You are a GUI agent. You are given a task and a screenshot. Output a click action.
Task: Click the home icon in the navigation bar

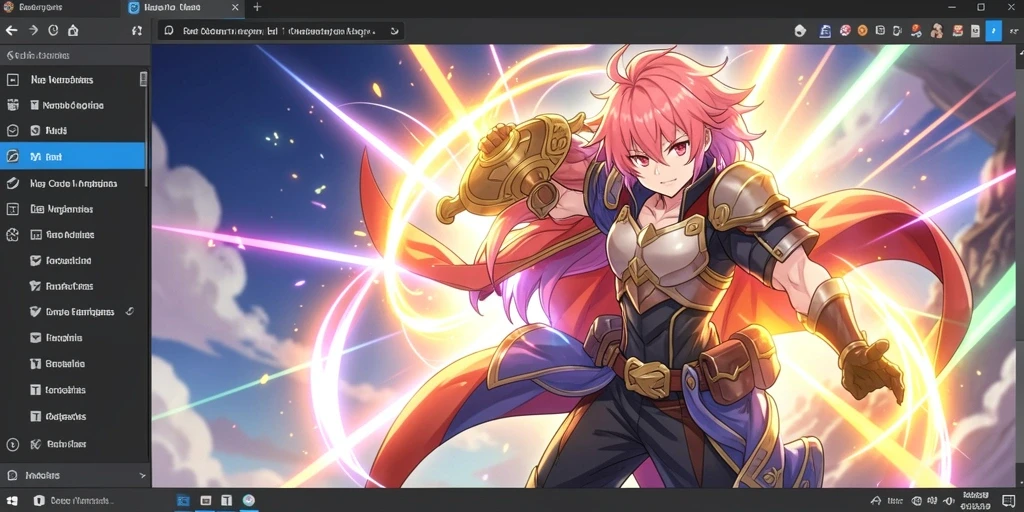click(73, 31)
